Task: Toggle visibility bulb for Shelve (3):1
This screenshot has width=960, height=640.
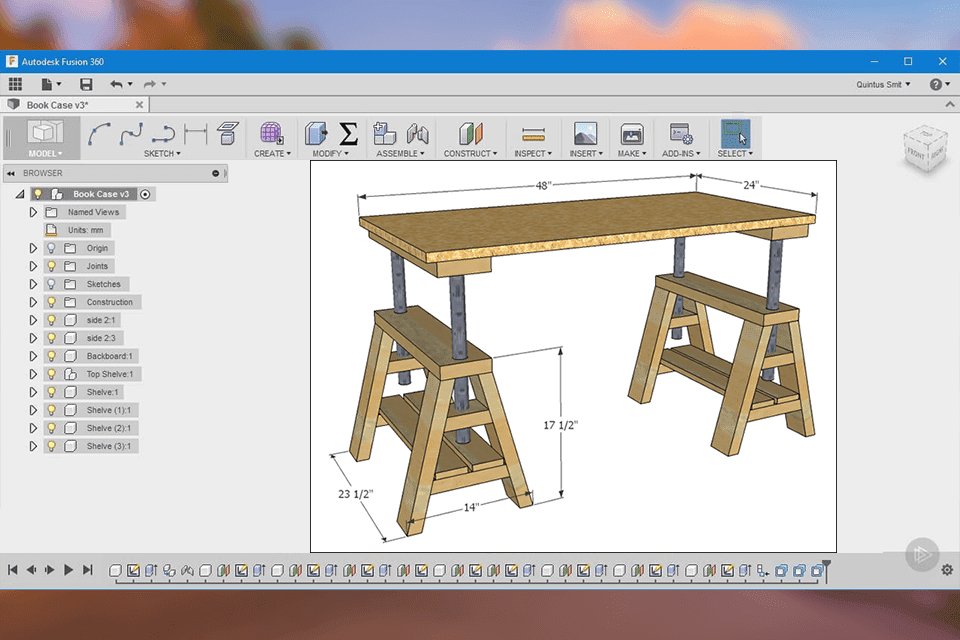Action: pos(51,446)
